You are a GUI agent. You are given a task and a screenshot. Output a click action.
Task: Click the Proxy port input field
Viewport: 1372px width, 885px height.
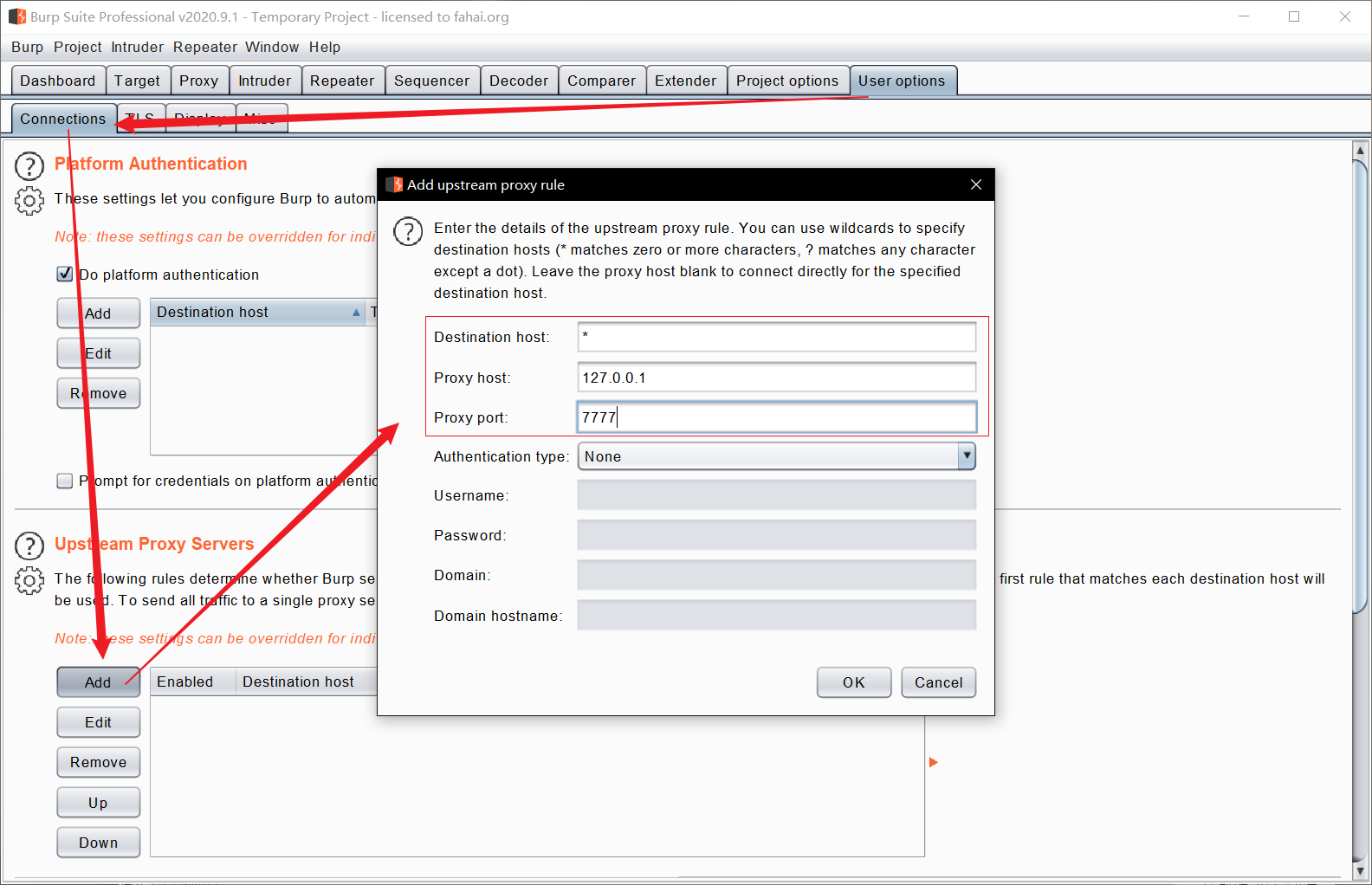coord(777,417)
